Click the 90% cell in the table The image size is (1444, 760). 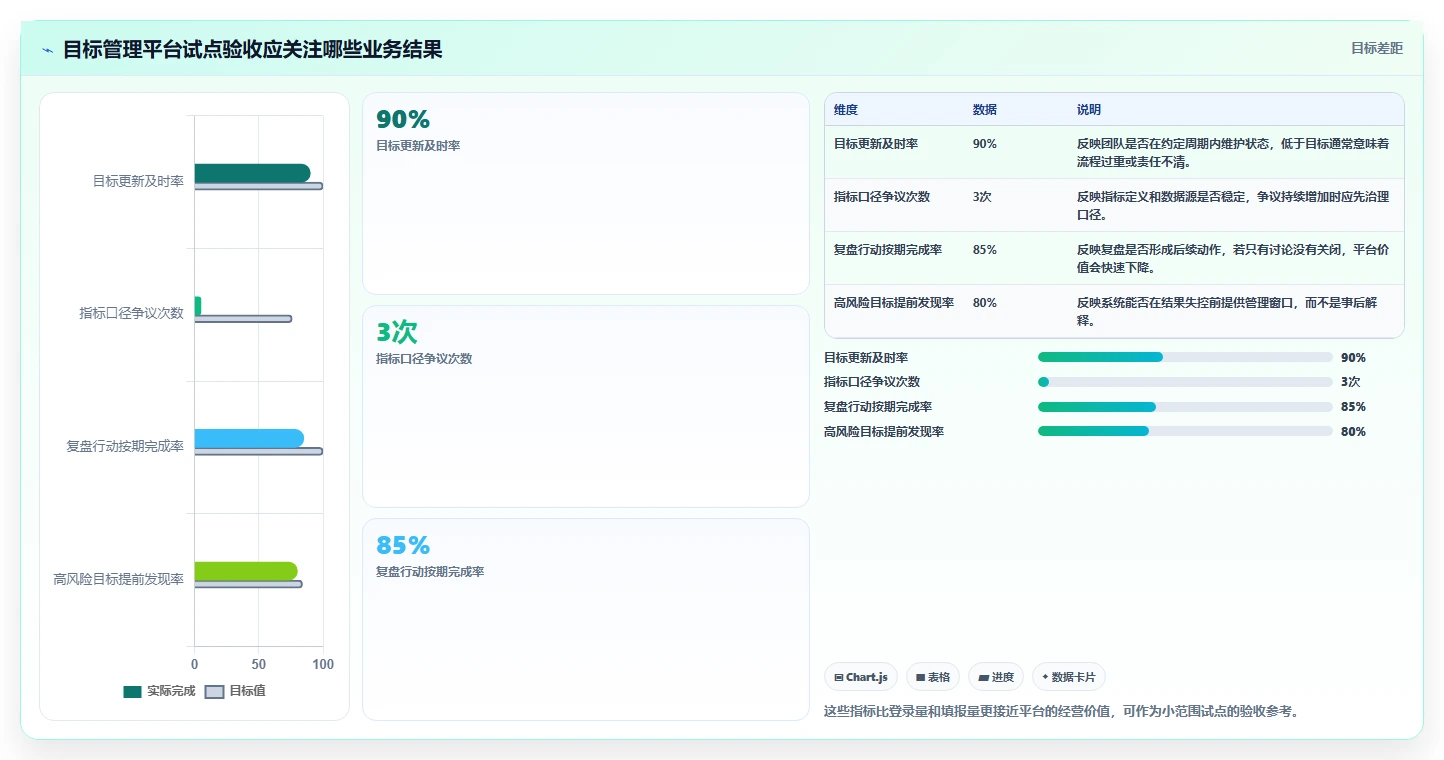[x=984, y=144]
